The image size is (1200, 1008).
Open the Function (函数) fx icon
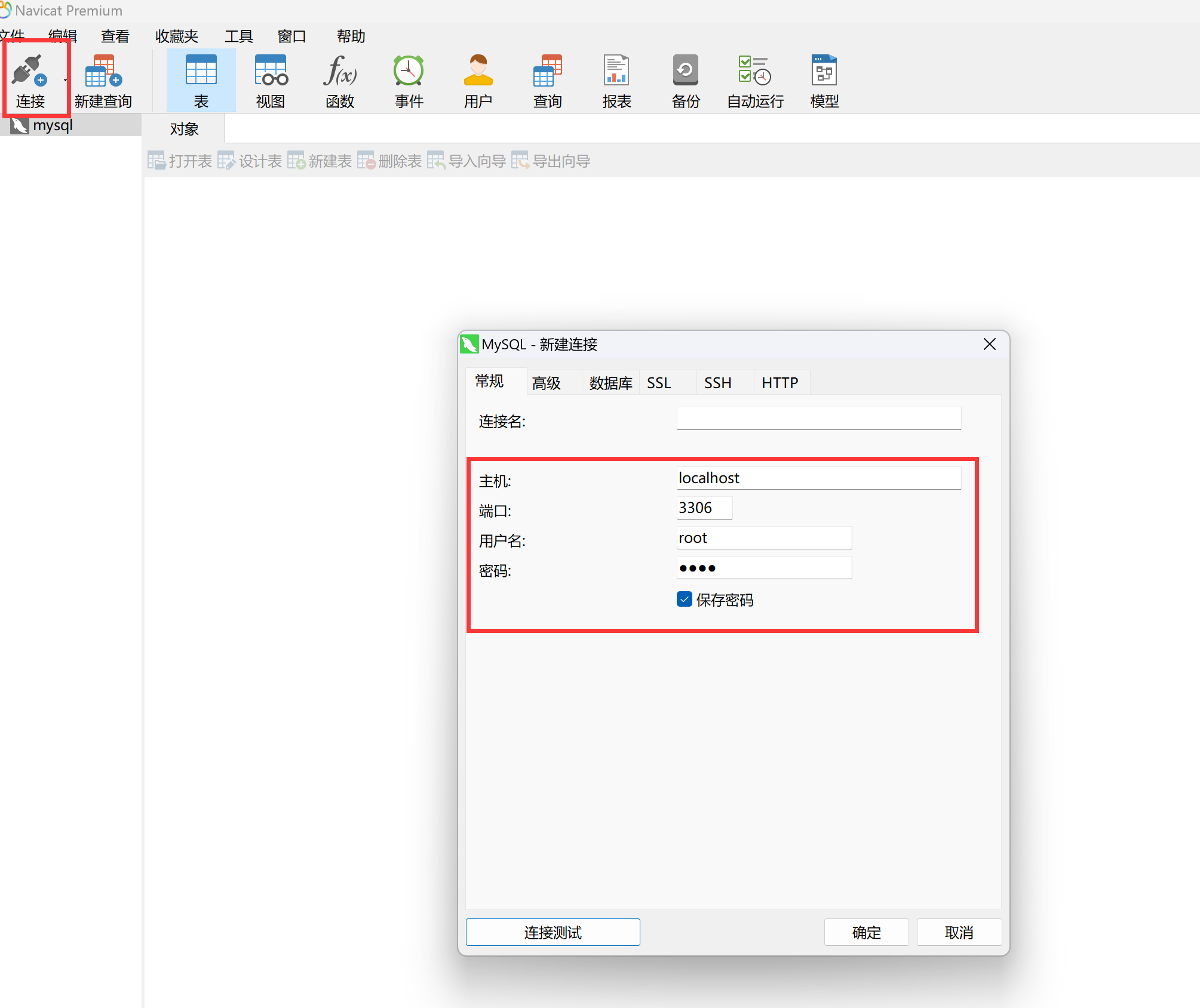pos(340,72)
